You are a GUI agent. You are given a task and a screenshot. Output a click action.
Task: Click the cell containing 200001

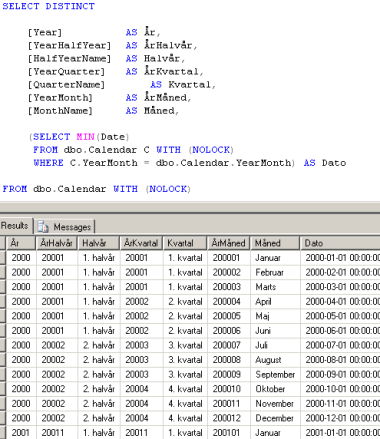click(x=229, y=258)
